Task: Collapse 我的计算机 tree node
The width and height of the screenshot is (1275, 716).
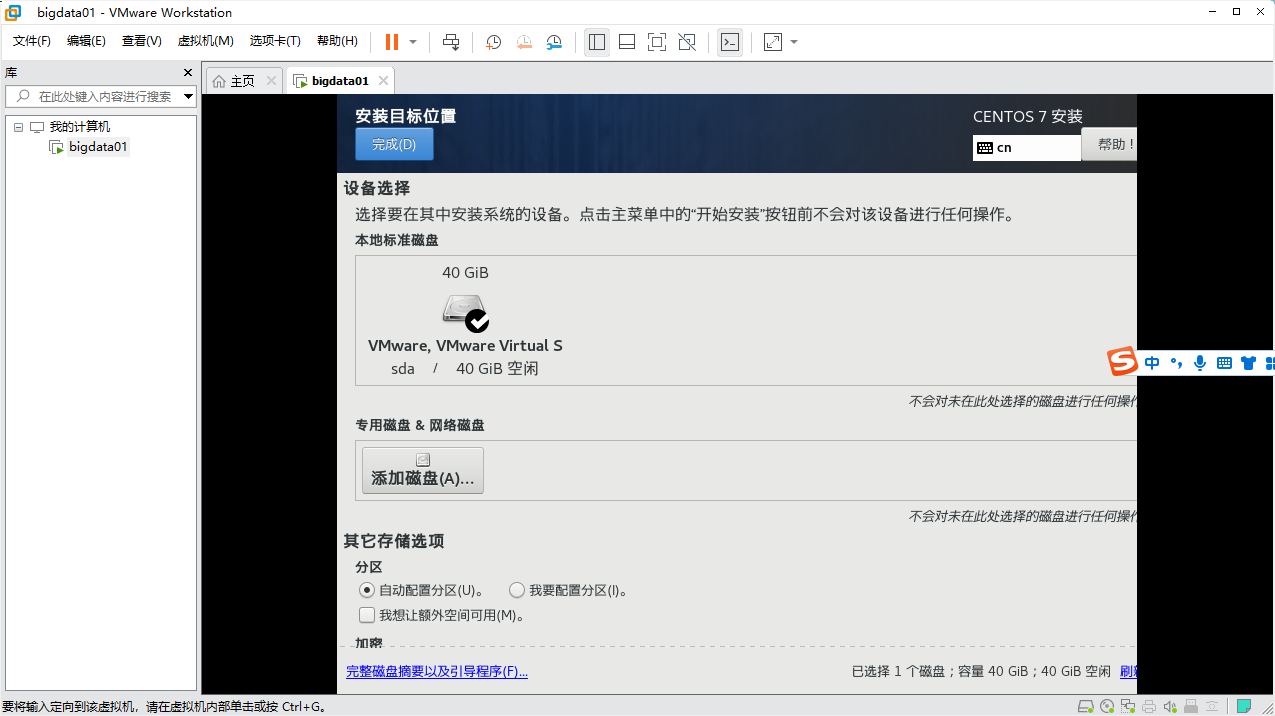Action: click(18, 127)
